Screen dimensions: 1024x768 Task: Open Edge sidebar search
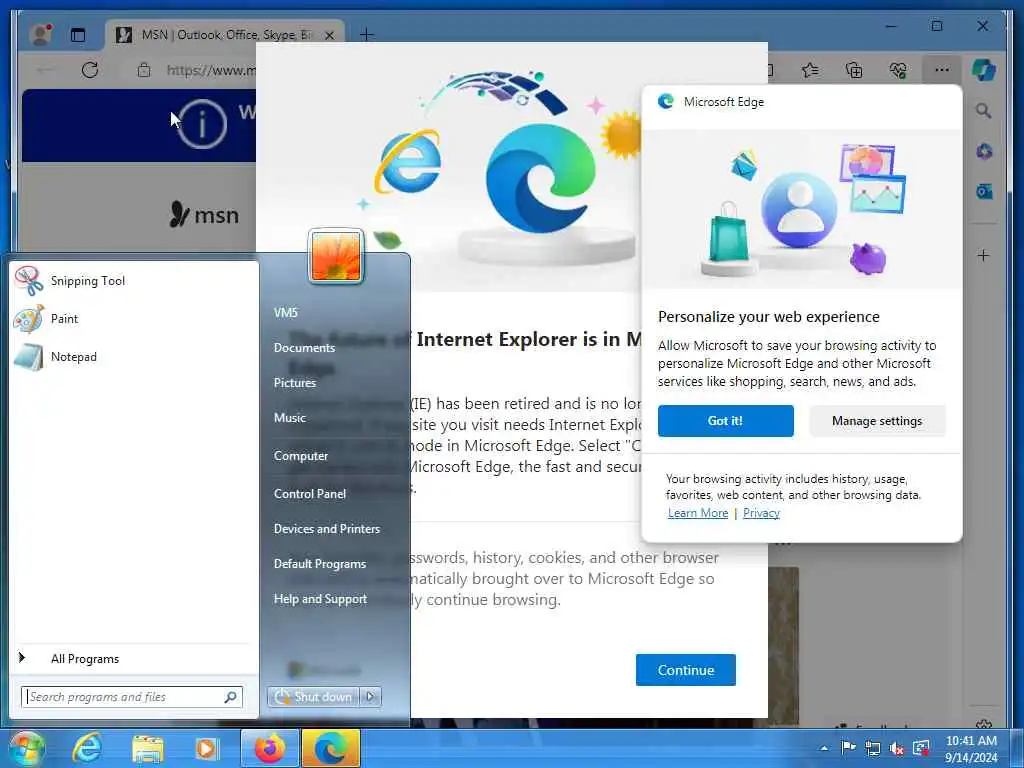click(984, 111)
